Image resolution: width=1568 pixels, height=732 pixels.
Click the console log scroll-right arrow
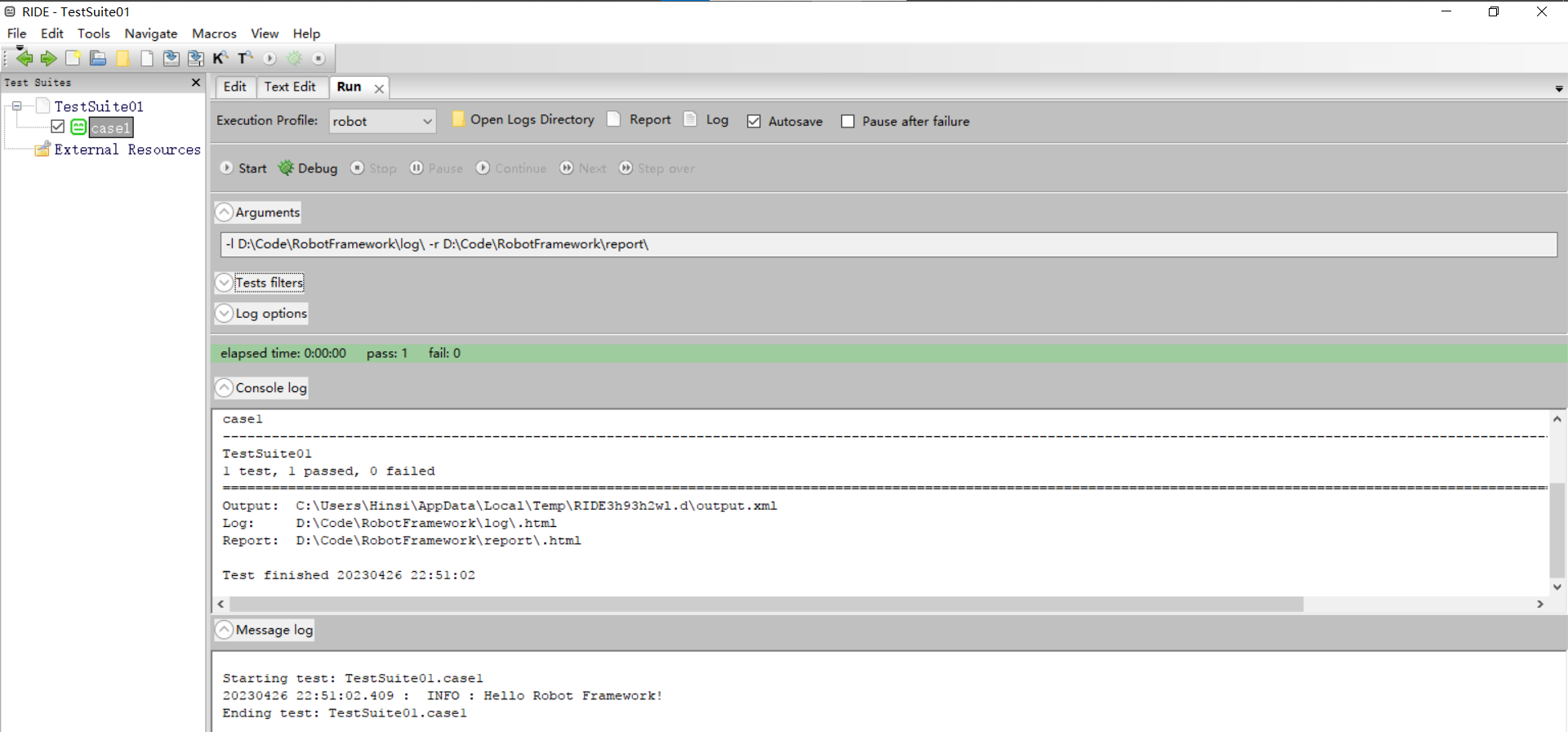[1540, 604]
